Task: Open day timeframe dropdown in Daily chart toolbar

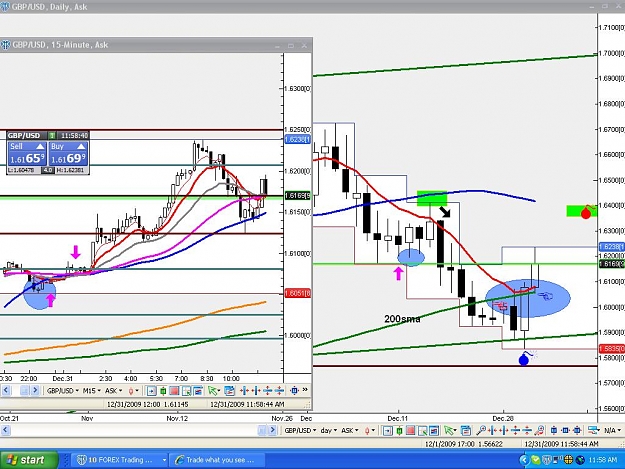Action: [329, 430]
